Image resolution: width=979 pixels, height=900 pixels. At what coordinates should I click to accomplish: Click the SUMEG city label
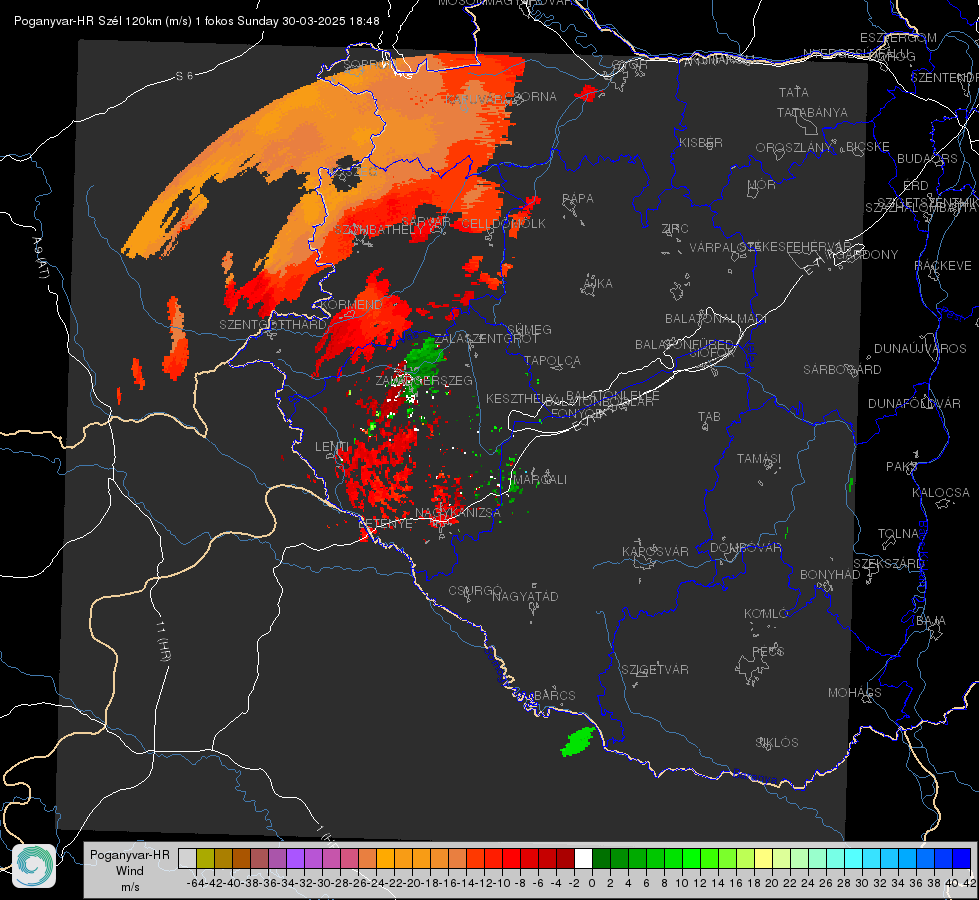[529, 329]
